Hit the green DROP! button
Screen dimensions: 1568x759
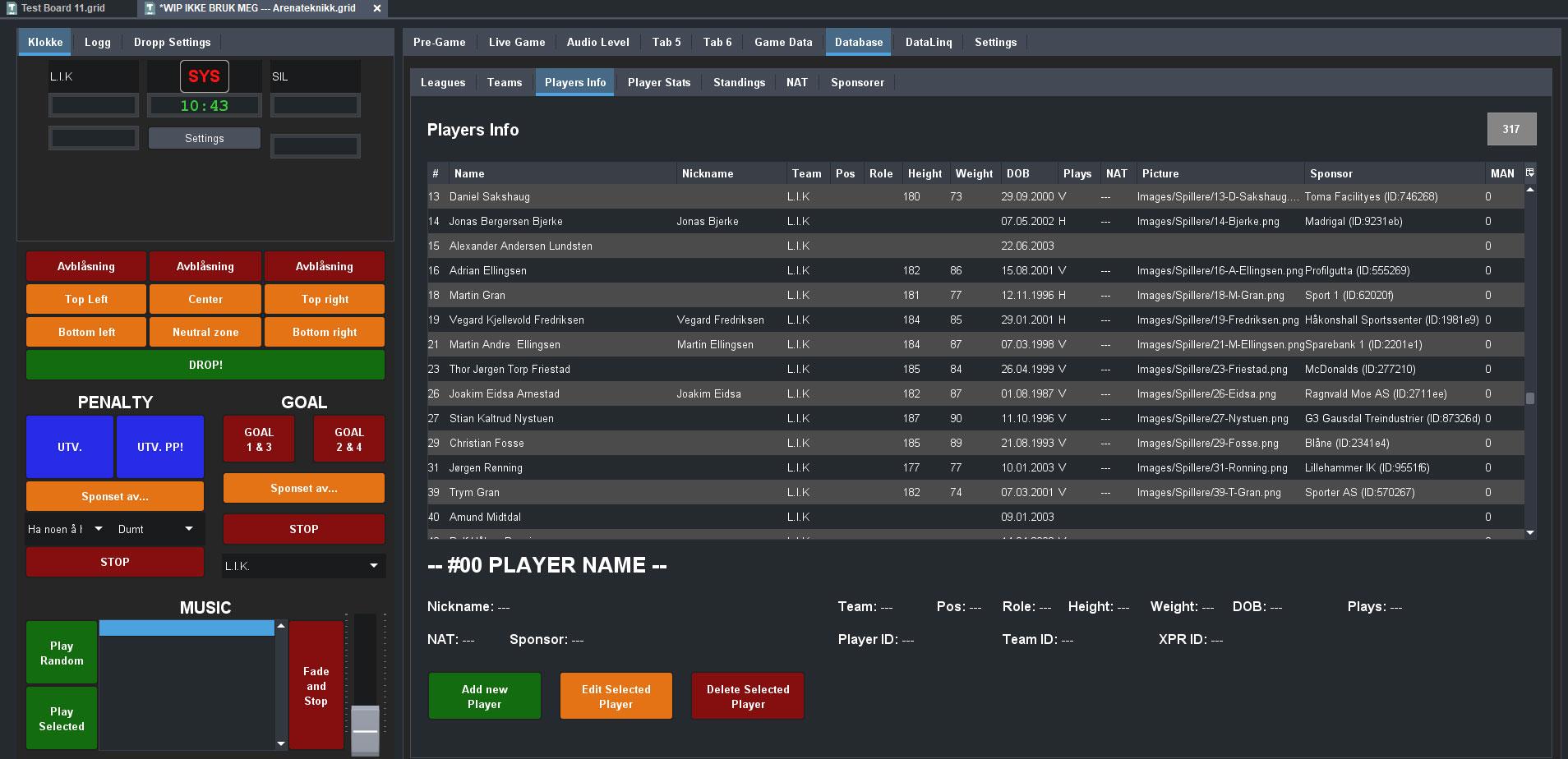205,365
